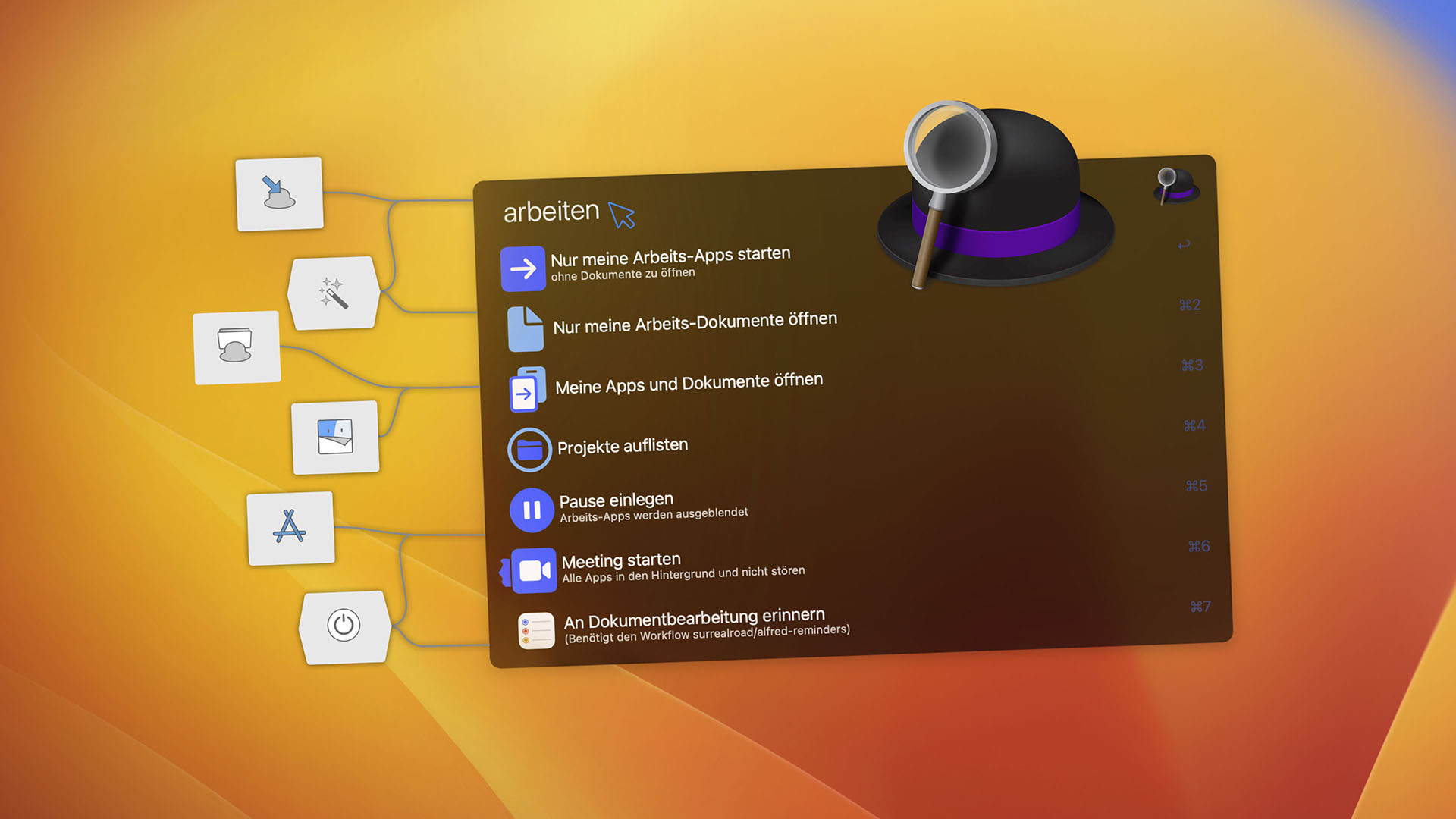Click the hat with arrow workflow node
This screenshot has height=819, width=1456.
point(279,193)
